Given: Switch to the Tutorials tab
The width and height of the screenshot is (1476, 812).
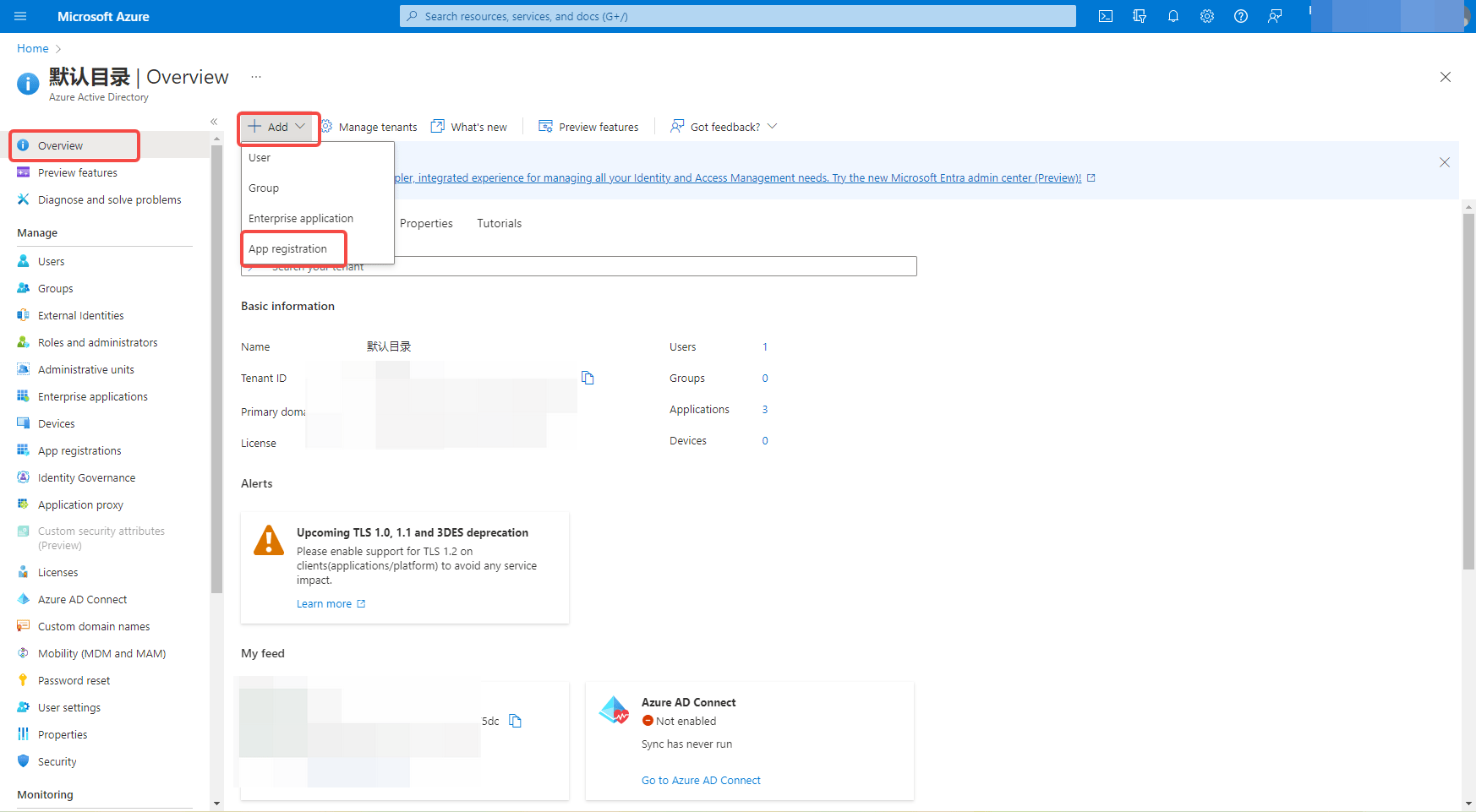Looking at the screenshot, I should (x=499, y=223).
